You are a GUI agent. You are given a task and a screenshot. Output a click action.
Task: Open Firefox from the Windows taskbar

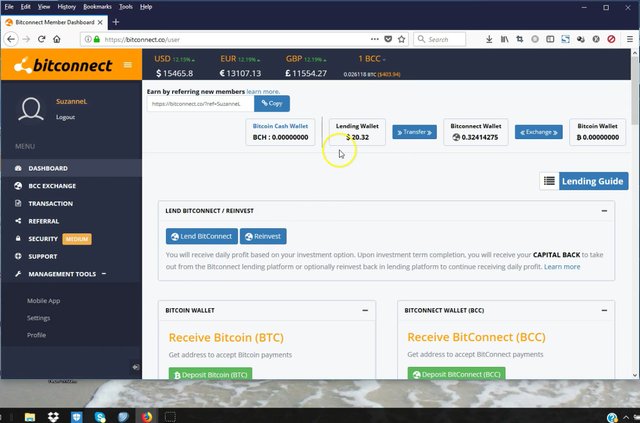(x=147, y=416)
